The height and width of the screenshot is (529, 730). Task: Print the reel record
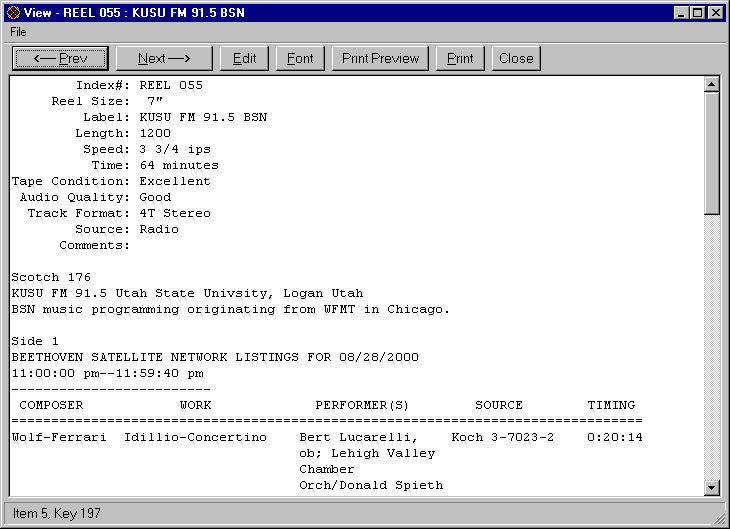460,58
